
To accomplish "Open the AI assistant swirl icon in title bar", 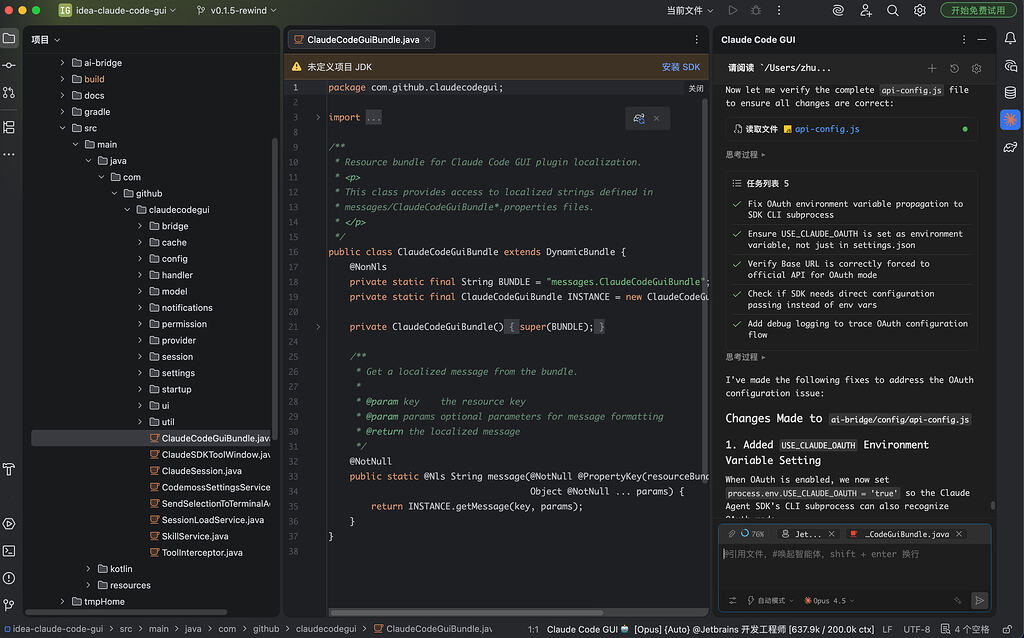I will click(839, 10).
